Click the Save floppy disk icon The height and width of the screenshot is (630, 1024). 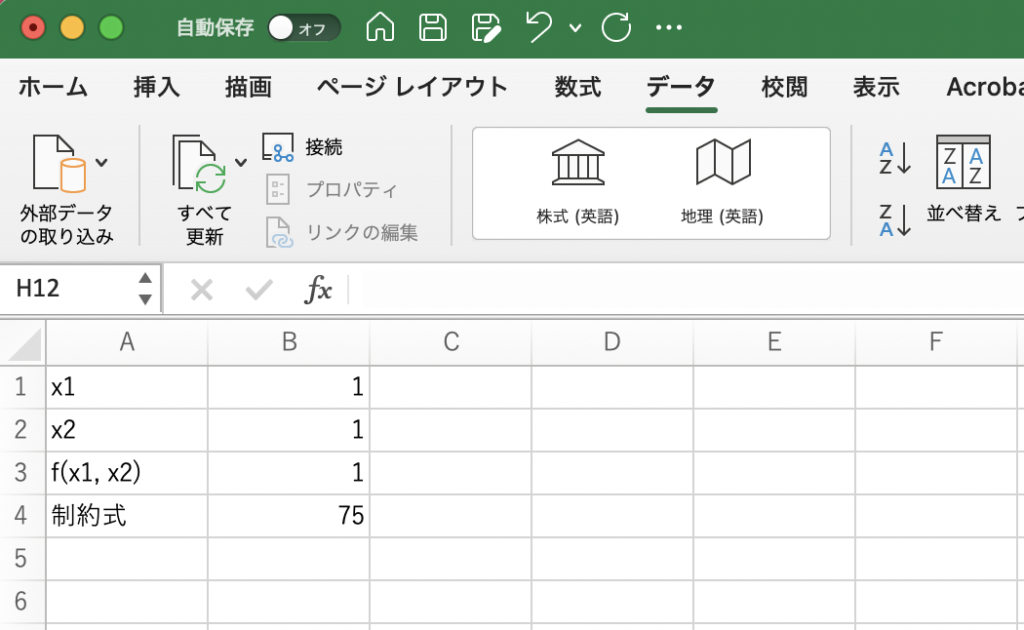tap(432, 27)
